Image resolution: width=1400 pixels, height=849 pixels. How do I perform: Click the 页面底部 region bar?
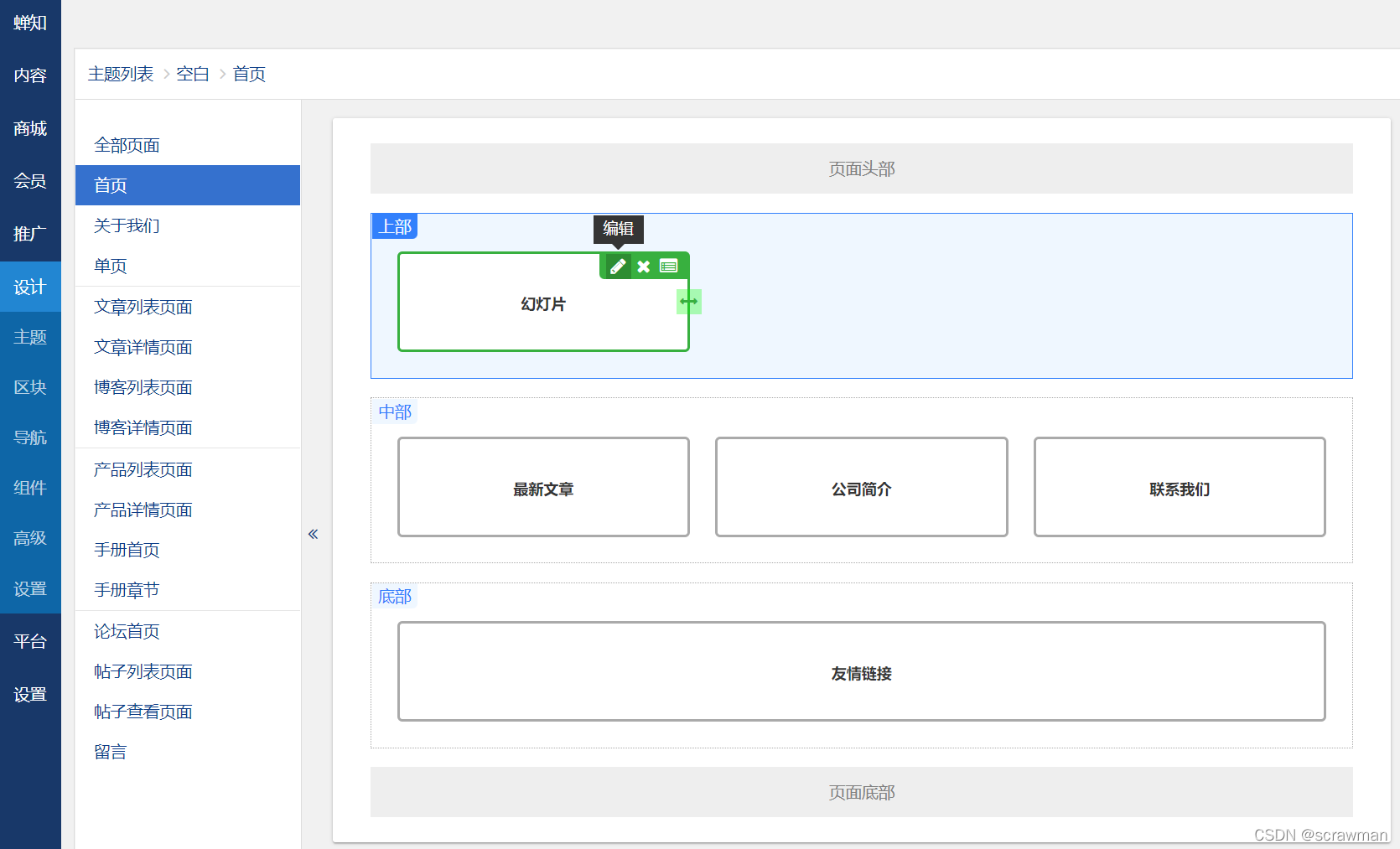click(x=862, y=792)
